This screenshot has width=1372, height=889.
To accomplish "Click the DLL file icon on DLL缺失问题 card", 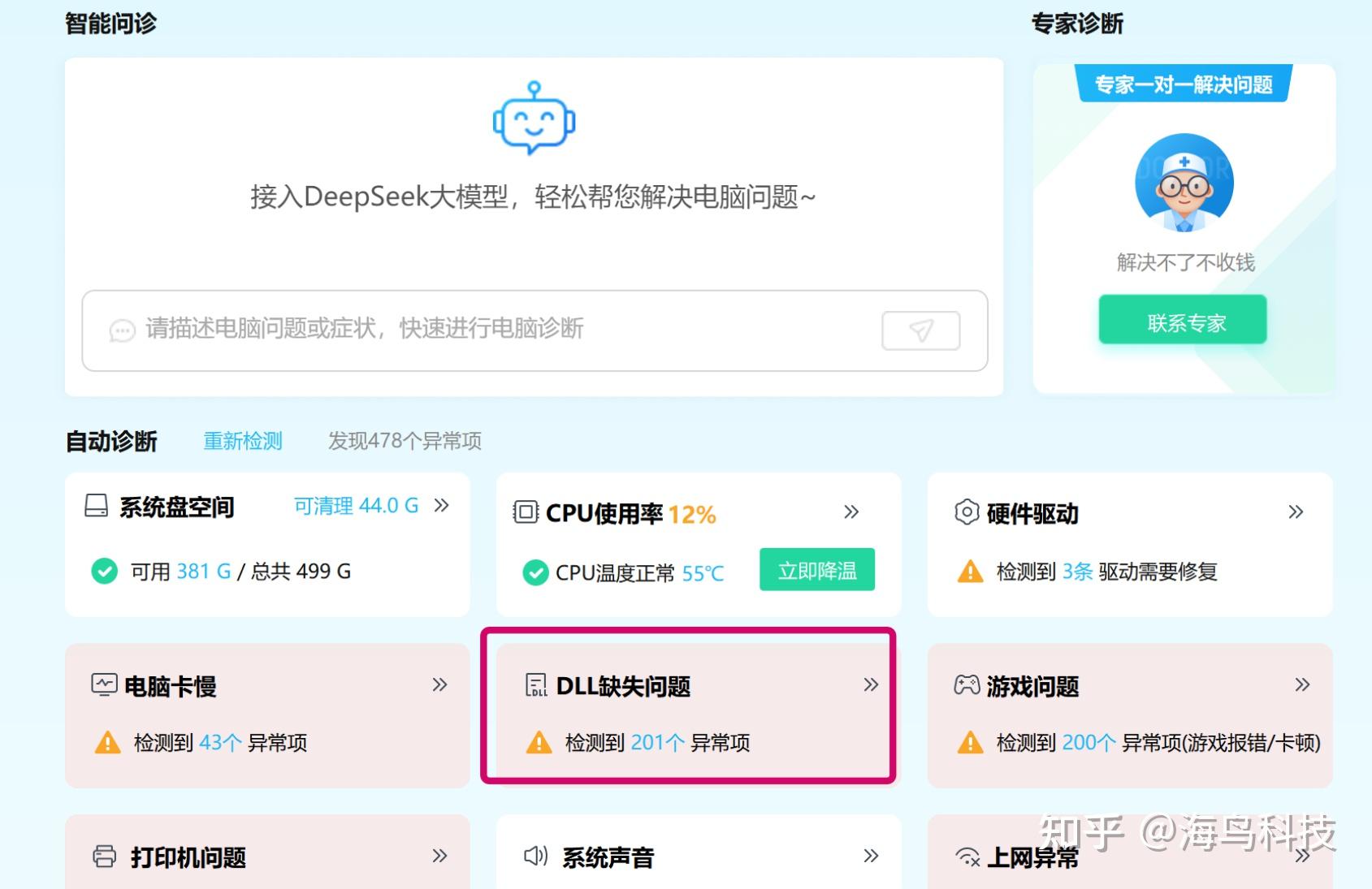I will pyautogui.click(x=536, y=685).
